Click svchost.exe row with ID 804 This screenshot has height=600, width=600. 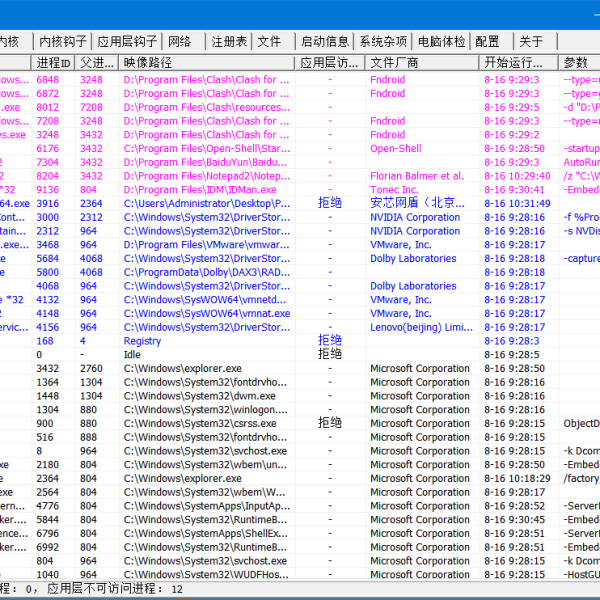(300, 561)
